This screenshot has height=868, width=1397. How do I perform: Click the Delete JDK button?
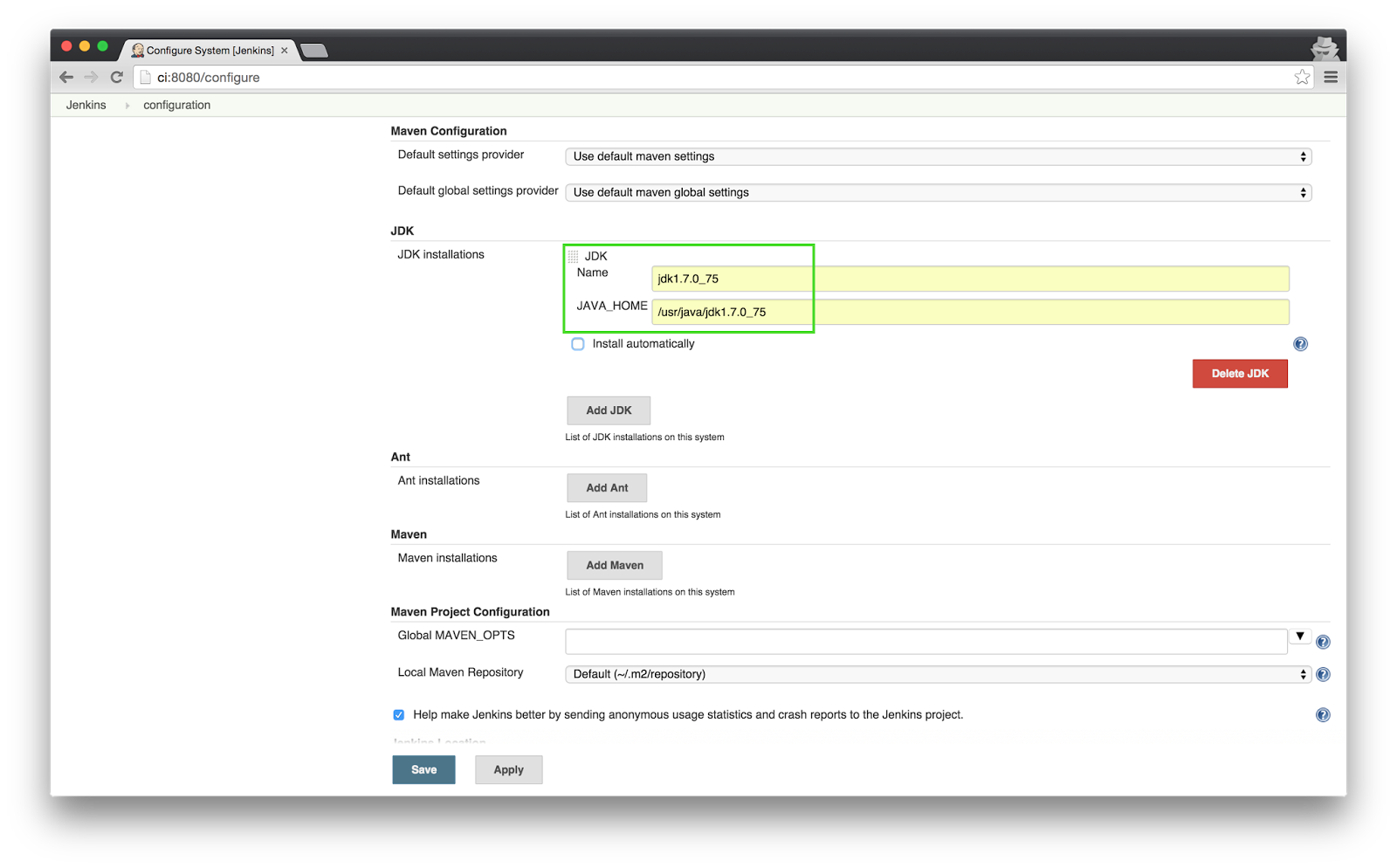point(1240,374)
